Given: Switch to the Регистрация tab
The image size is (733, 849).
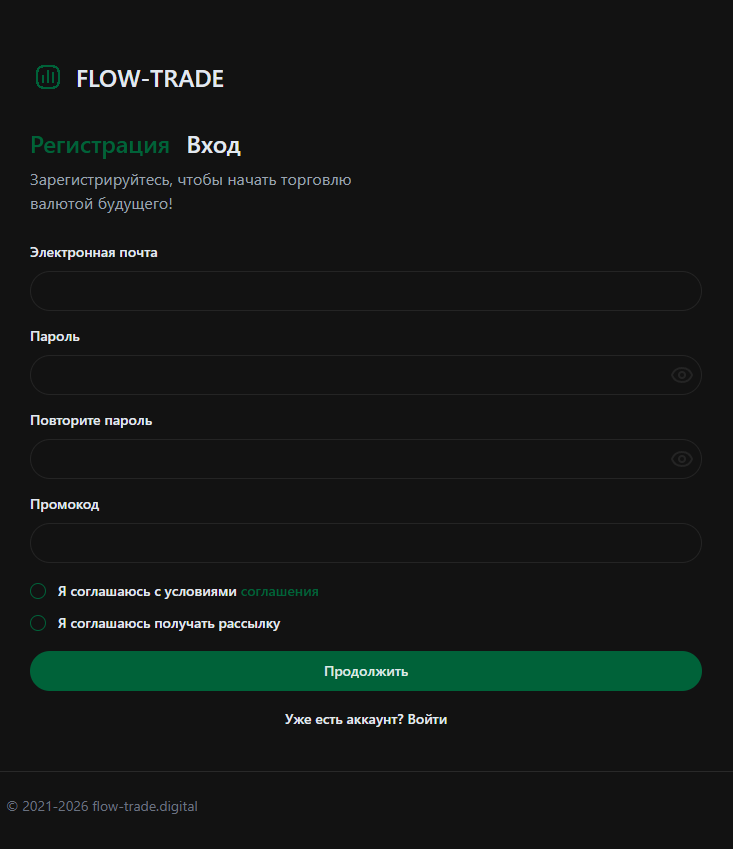Looking at the screenshot, I should coord(100,145).
